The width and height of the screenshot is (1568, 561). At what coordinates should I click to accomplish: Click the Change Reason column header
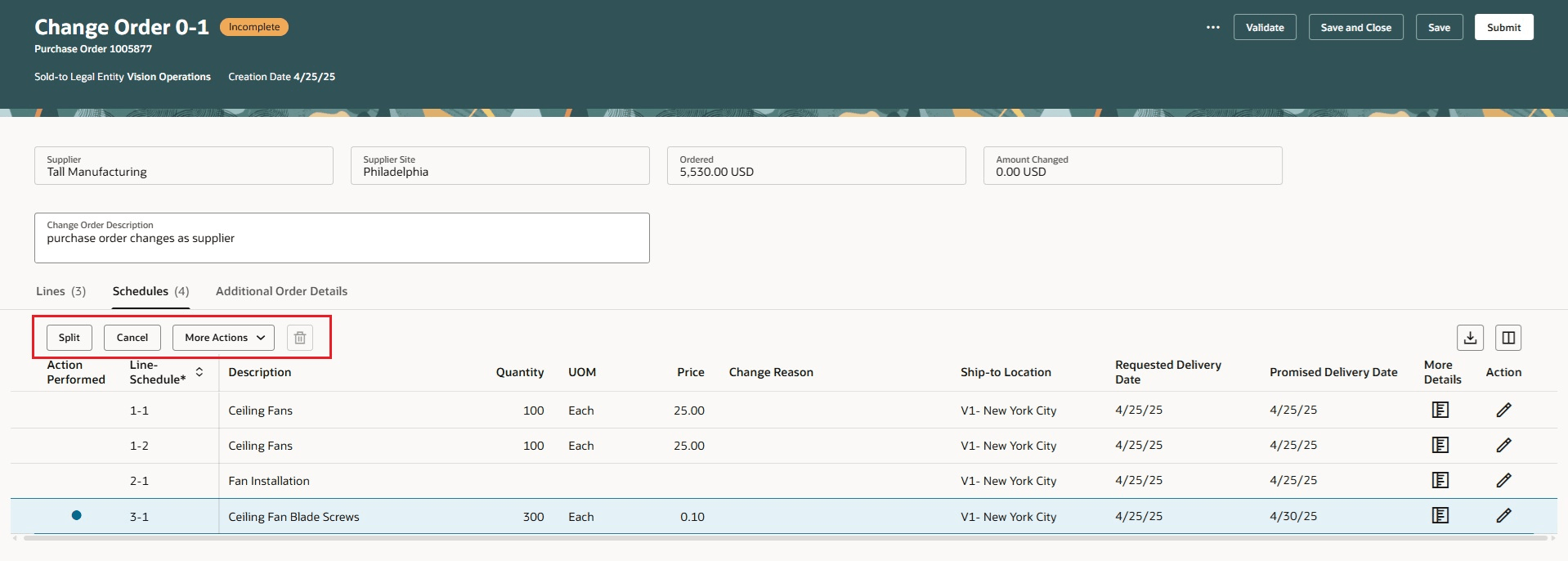click(x=771, y=372)
